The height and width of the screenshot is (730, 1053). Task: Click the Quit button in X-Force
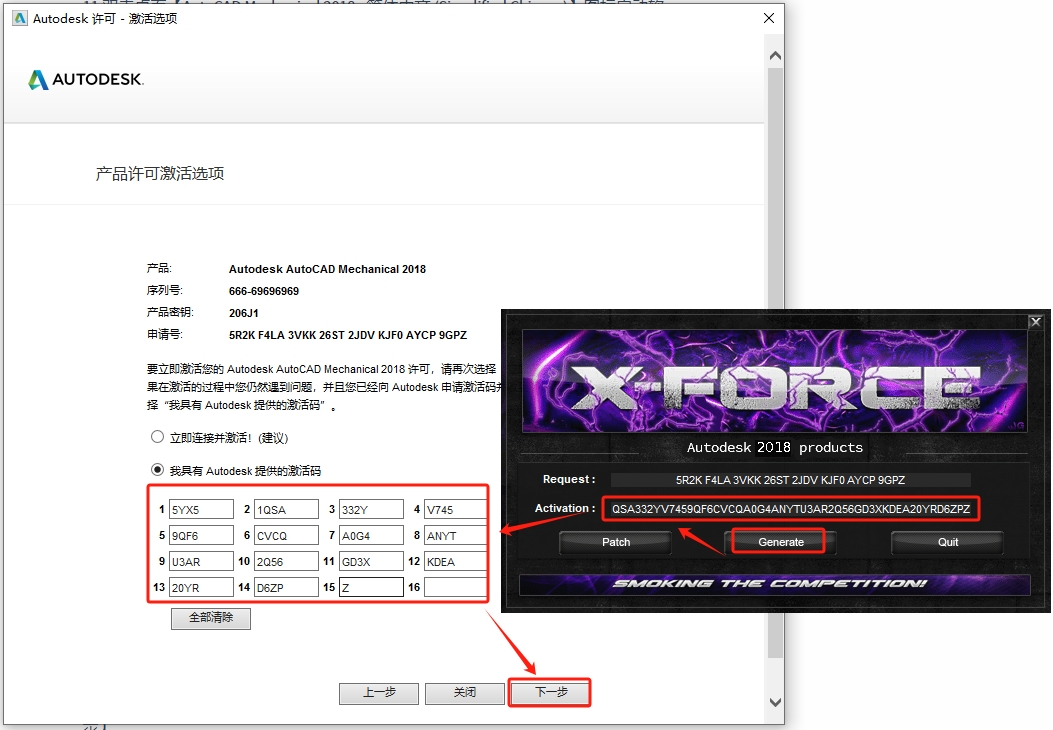point(948,542)
